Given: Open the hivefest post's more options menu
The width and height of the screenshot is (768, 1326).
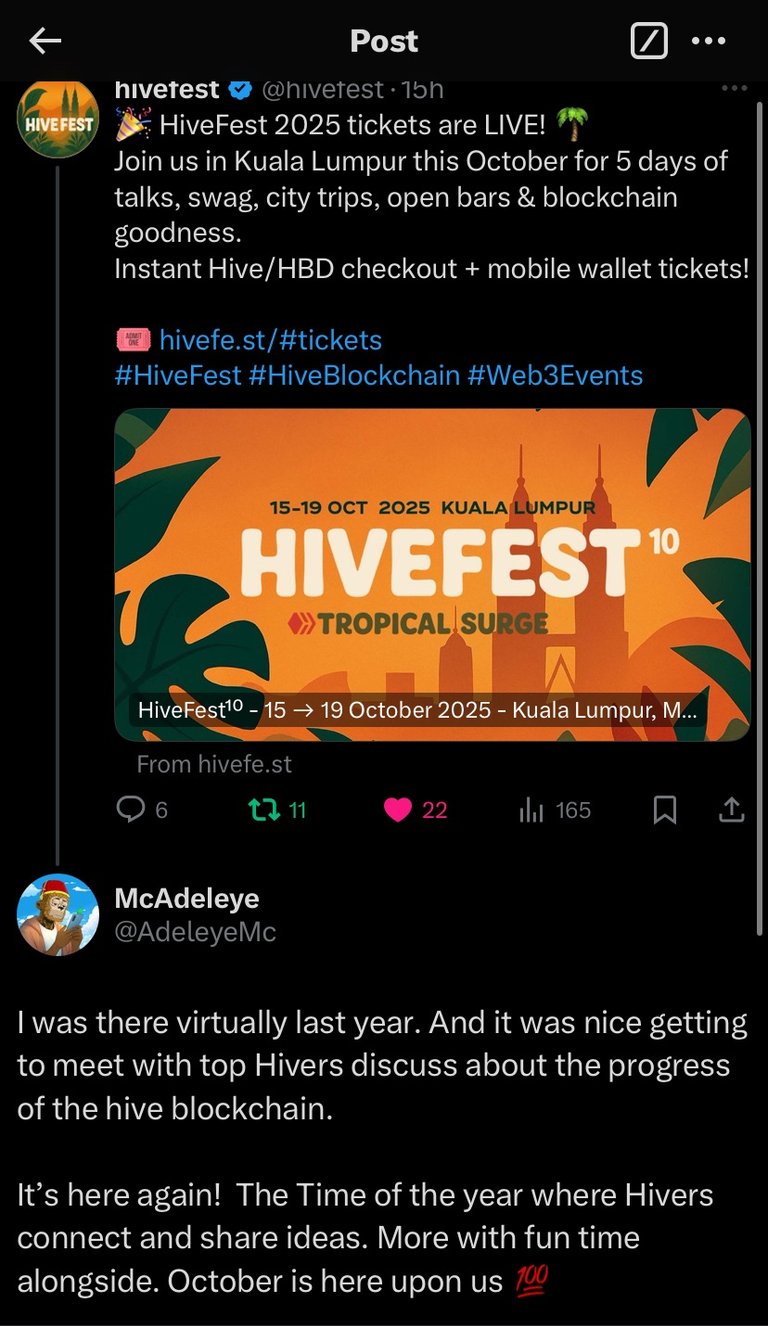Looking at the screenshot, I should point(734,89).
